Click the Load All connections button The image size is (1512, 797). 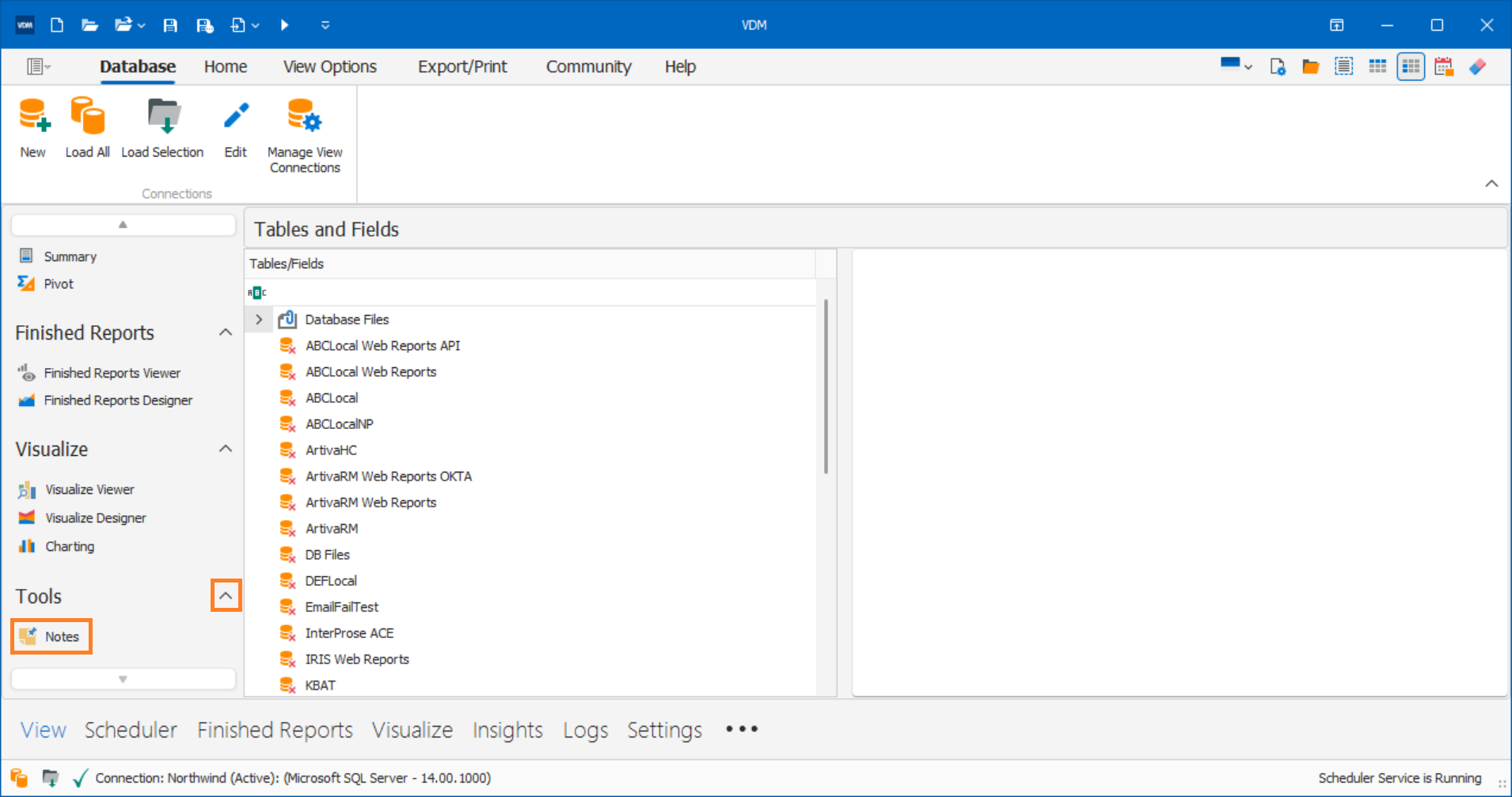point(87,128)
